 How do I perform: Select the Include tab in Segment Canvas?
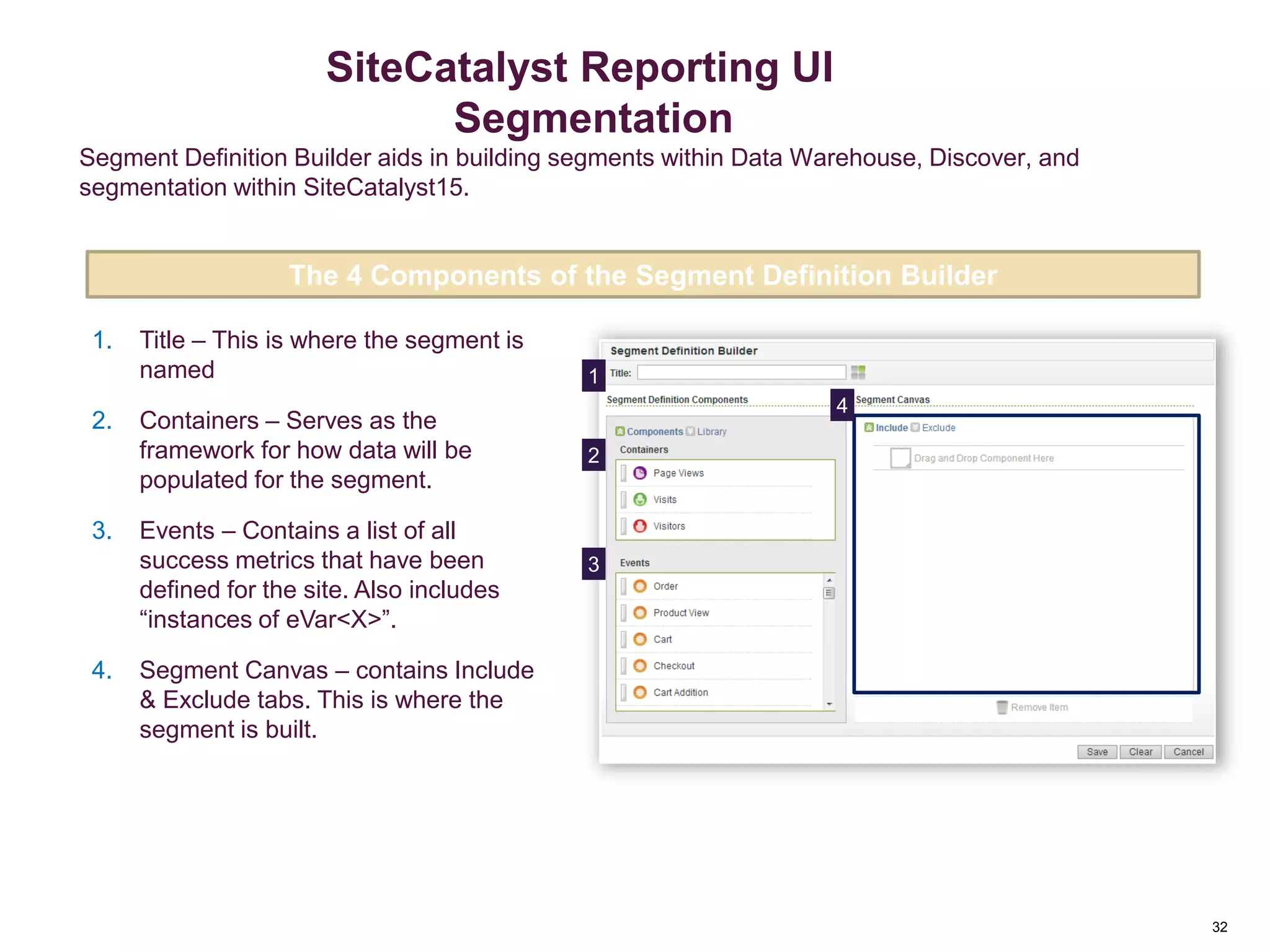click(x=886, y=428)
